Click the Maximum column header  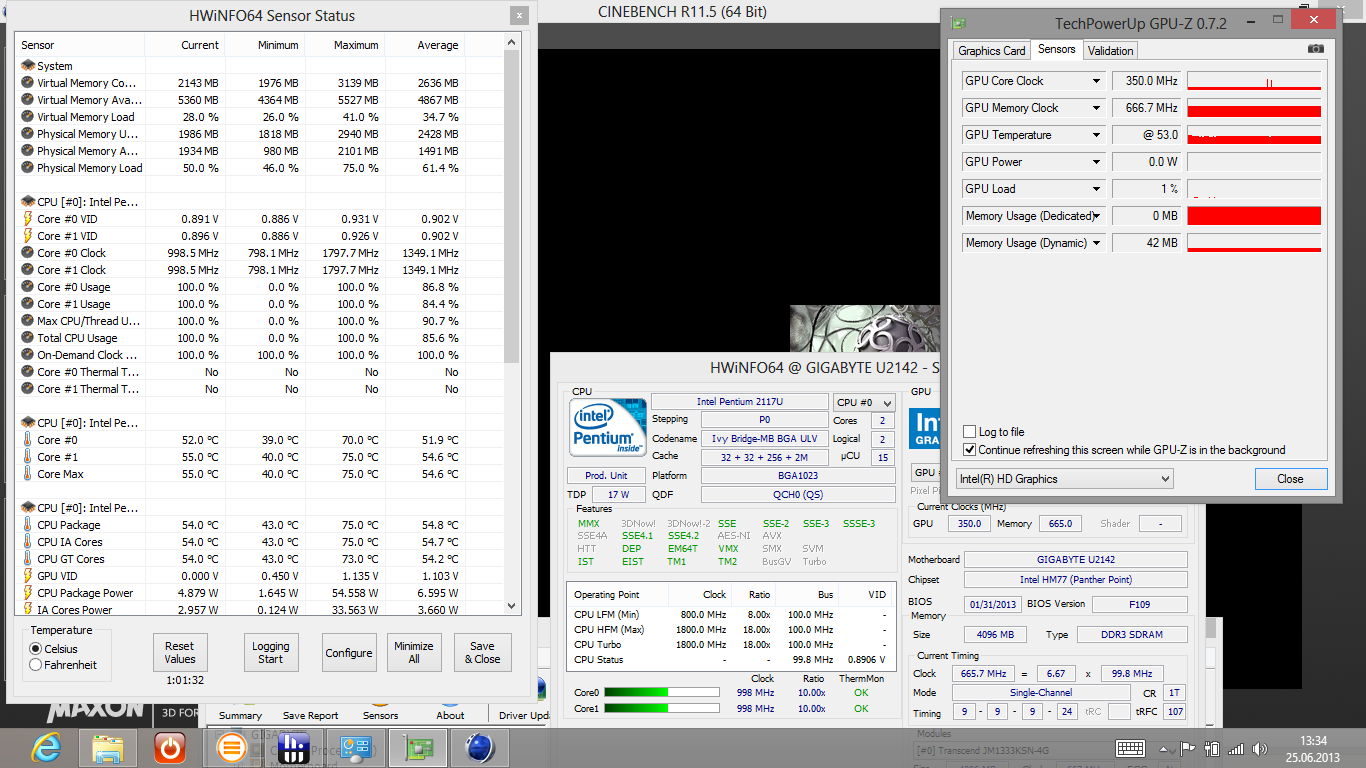[344, 45]
